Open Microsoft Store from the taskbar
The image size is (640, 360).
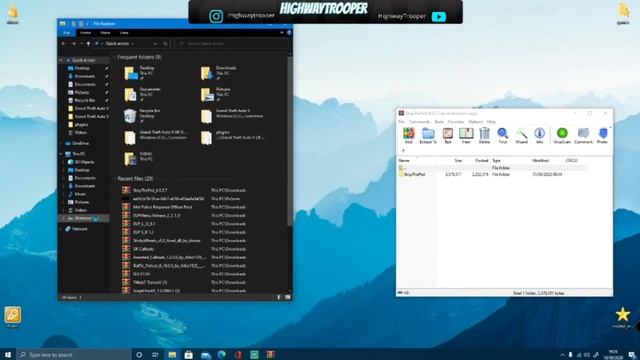pos(189,355)
